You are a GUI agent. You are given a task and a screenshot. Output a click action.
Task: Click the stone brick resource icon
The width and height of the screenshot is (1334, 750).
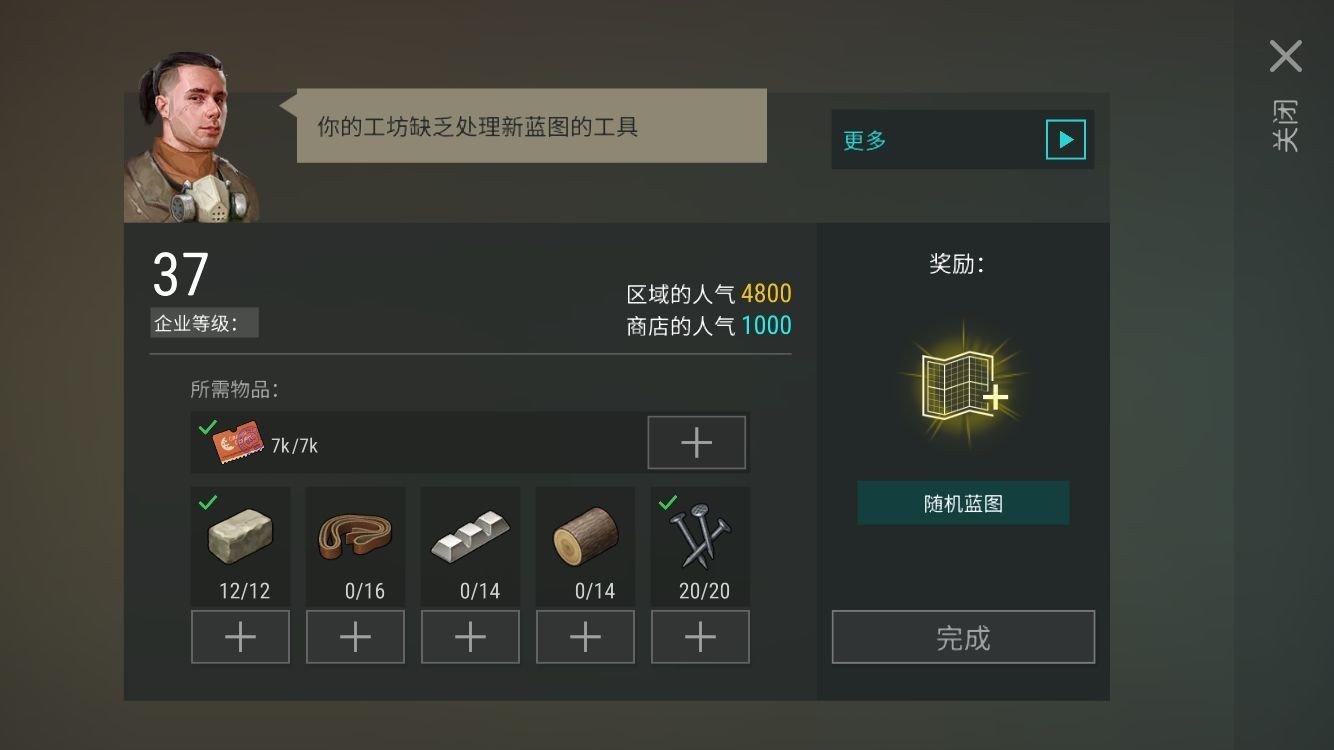click(240, 539)
